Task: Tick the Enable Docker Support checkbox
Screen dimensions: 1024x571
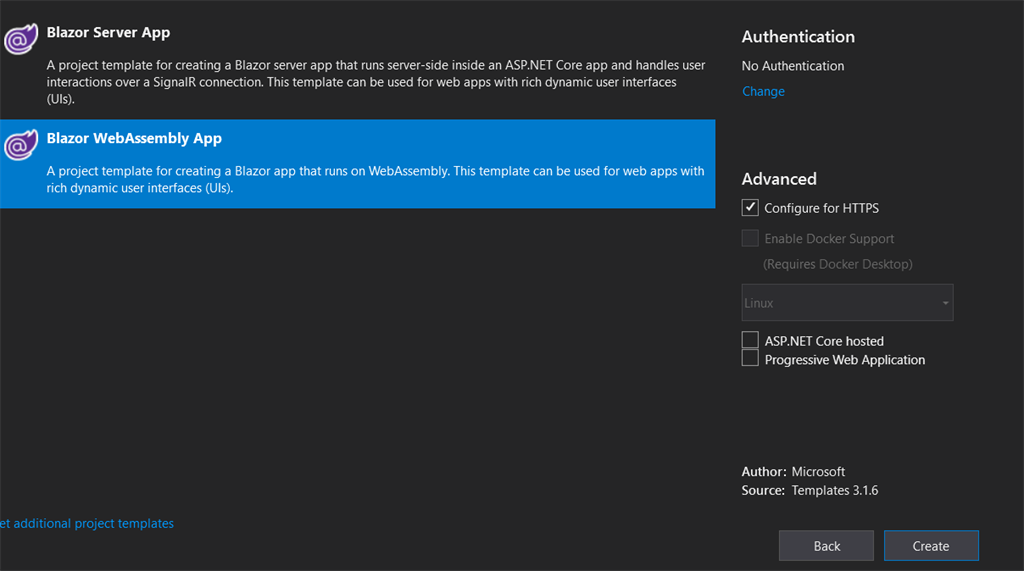Action: [750, 238]
